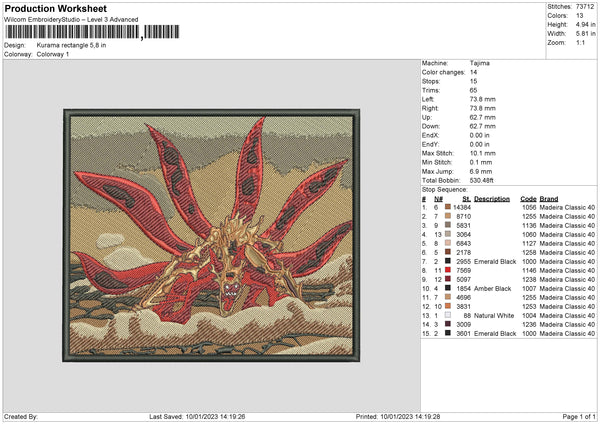
Task: Click color swatch for stop 11 (4696 stitches)
Action: [x=448, y=297]
